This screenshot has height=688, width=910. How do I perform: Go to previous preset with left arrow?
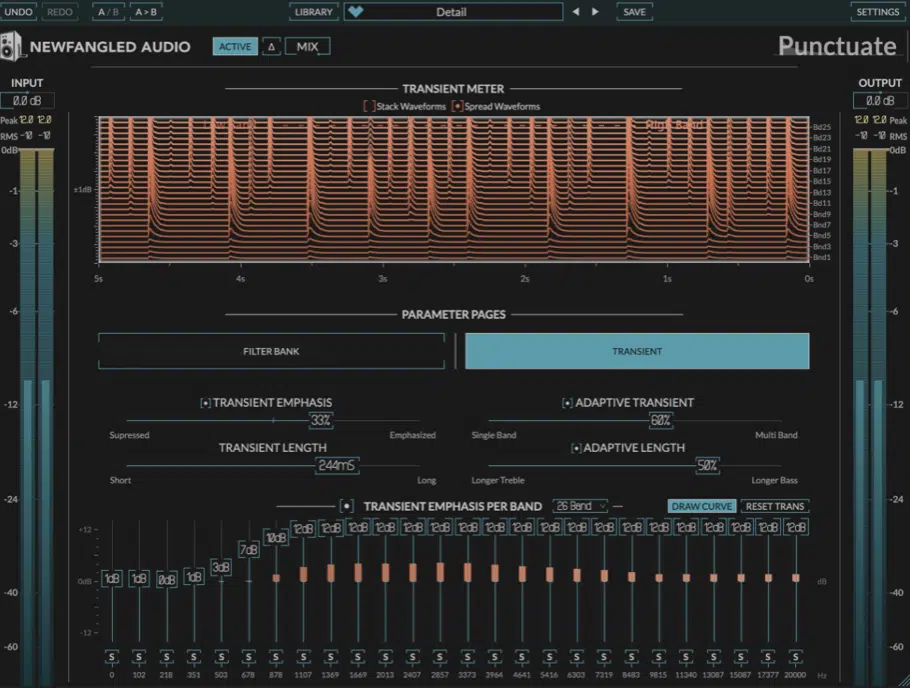pyautogui.click(x=575, y=12)
